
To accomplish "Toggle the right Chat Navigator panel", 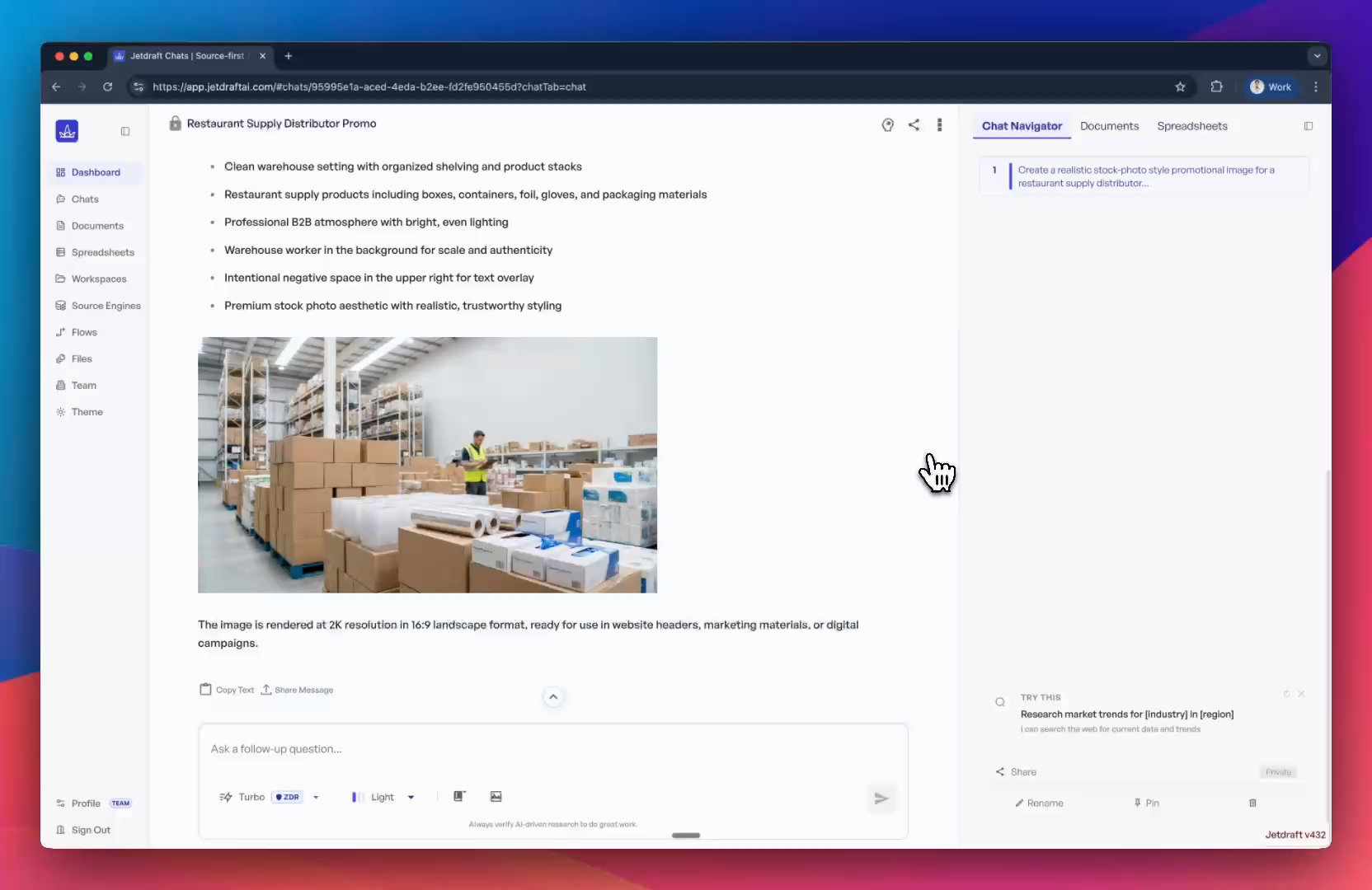I will pos(1308,126).
